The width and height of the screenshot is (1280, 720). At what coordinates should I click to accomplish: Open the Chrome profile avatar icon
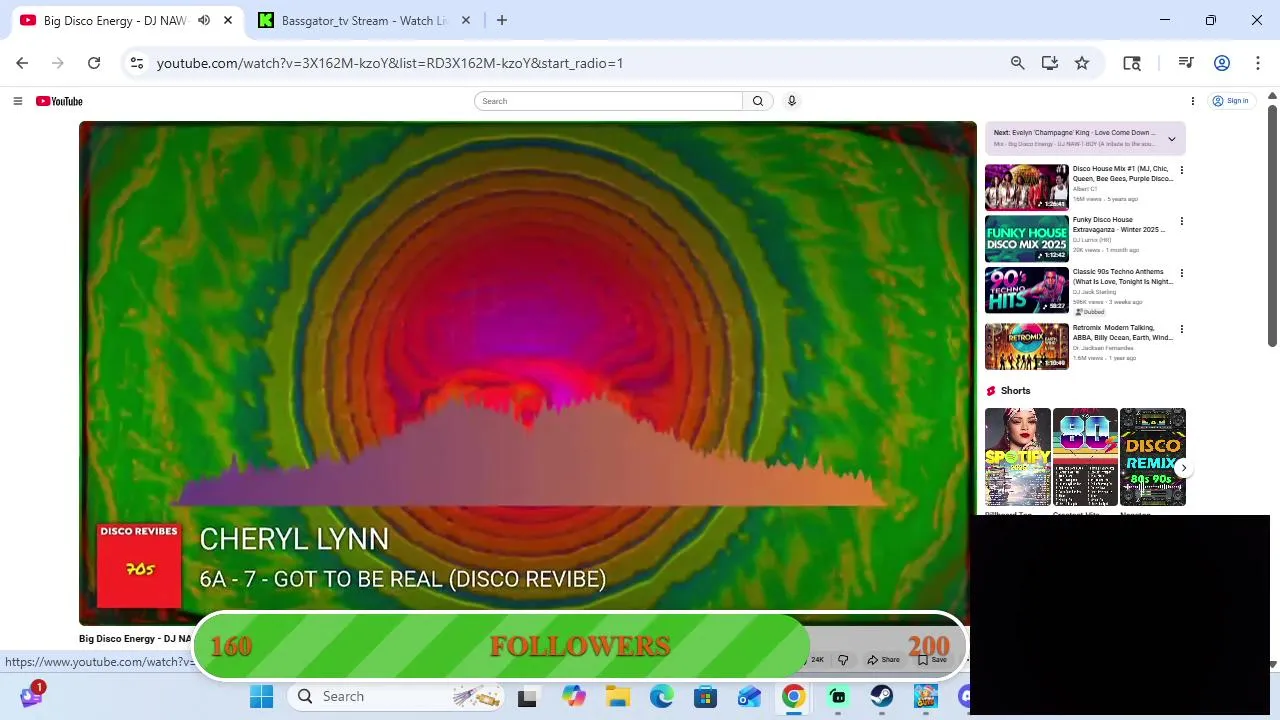click(x=1222, y=63)
